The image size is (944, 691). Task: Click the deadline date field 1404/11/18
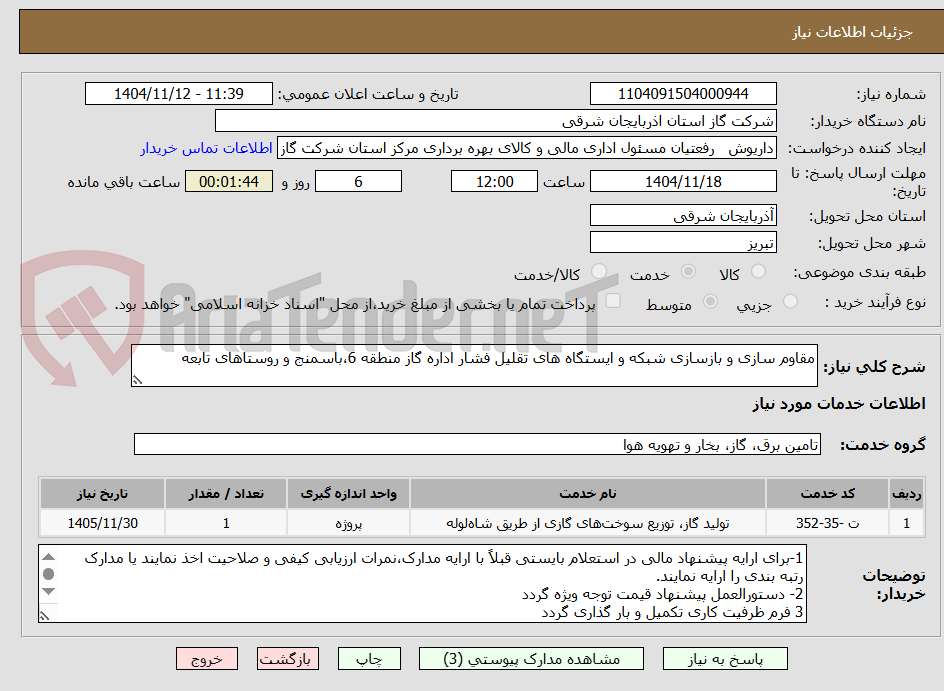(x=683, y=181)
